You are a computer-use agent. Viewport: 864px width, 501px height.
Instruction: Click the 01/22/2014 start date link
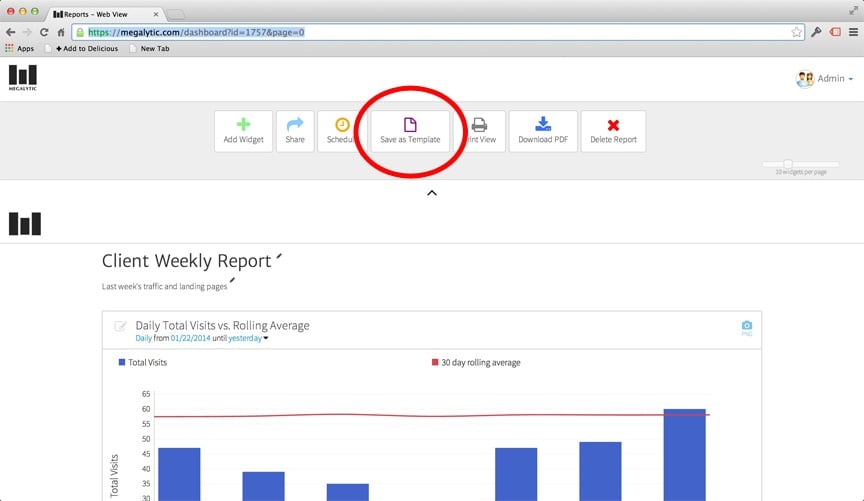(x=190, y=338)
